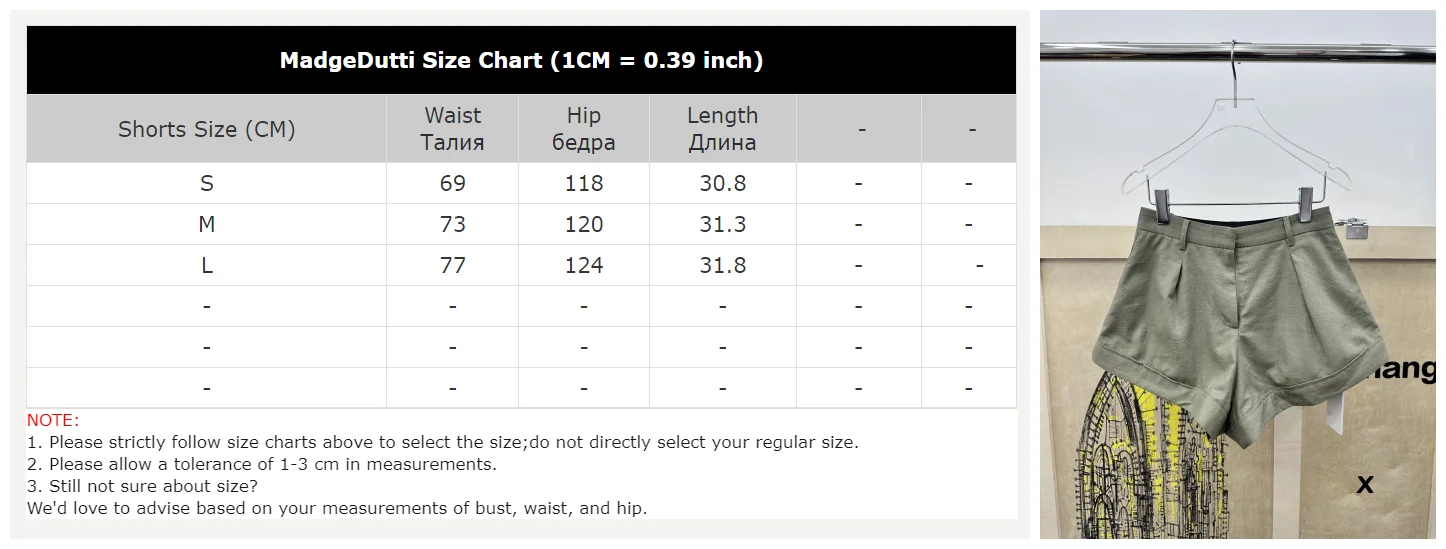This screenshot has height=549, width=1446.
Task: Click length value 30.8 in the chart
Action: [722, 183]
